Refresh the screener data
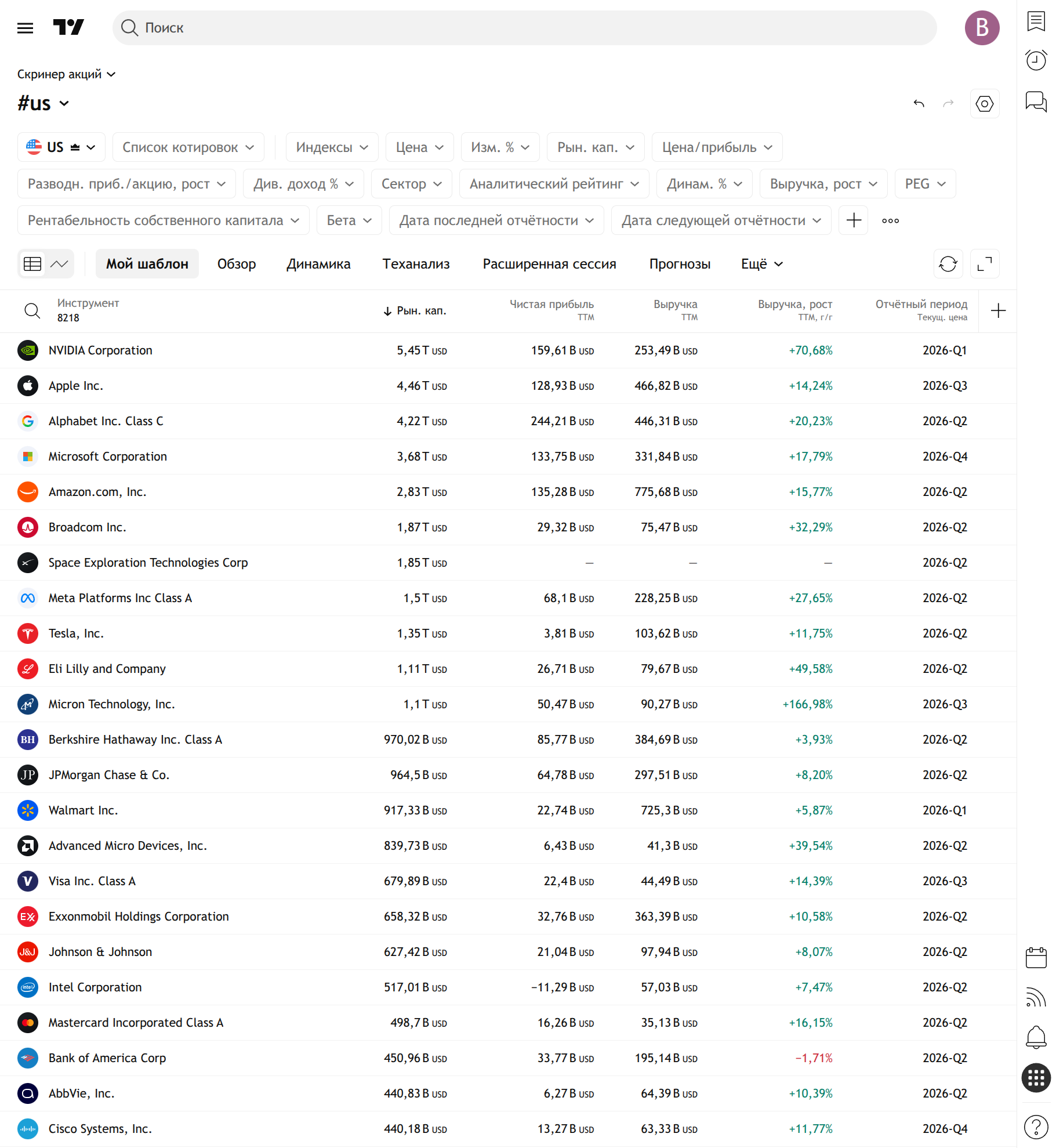This screenshot has width=1056, height=1148. coord(948,264)
